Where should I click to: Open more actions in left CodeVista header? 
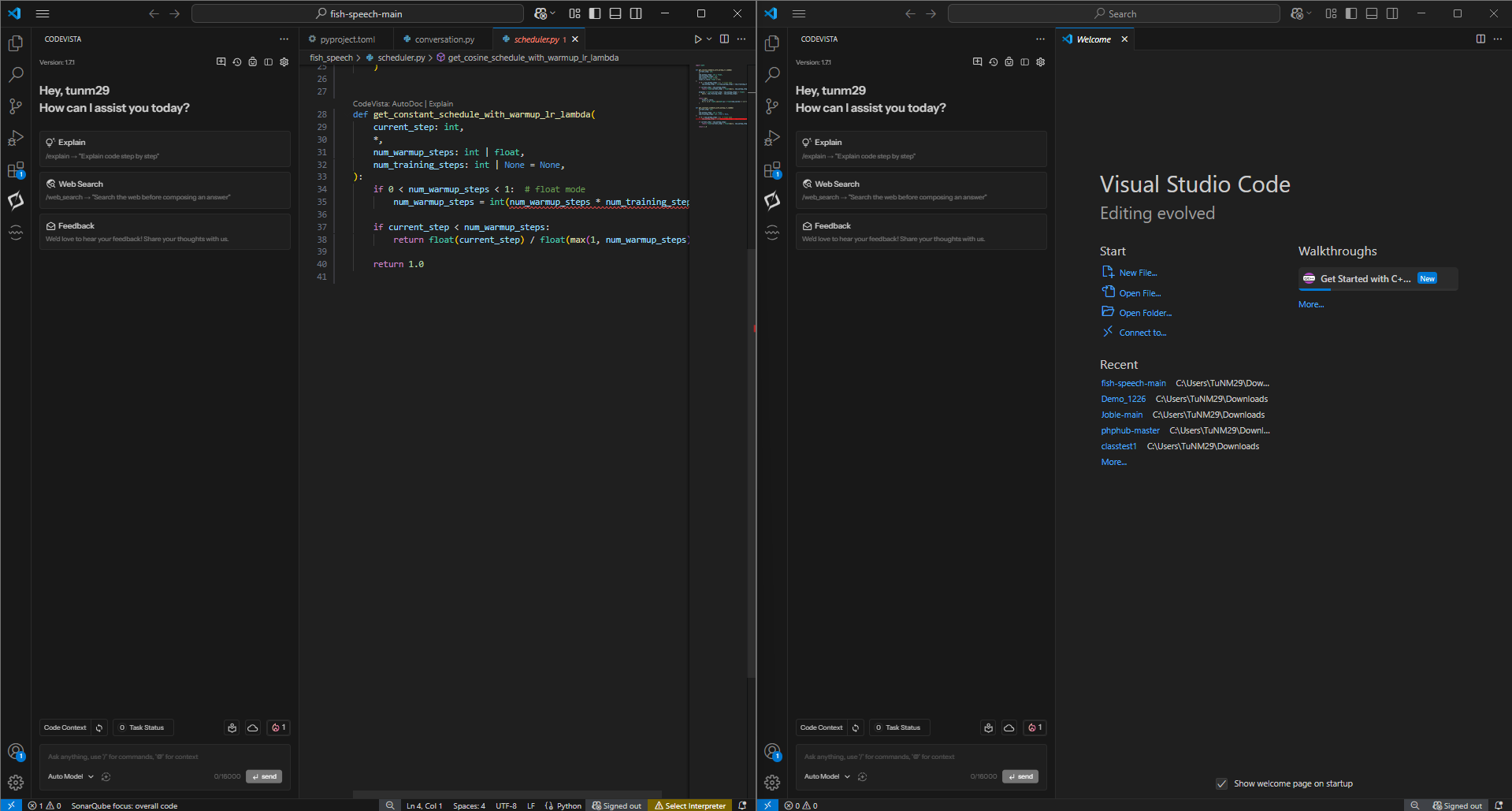284,39
